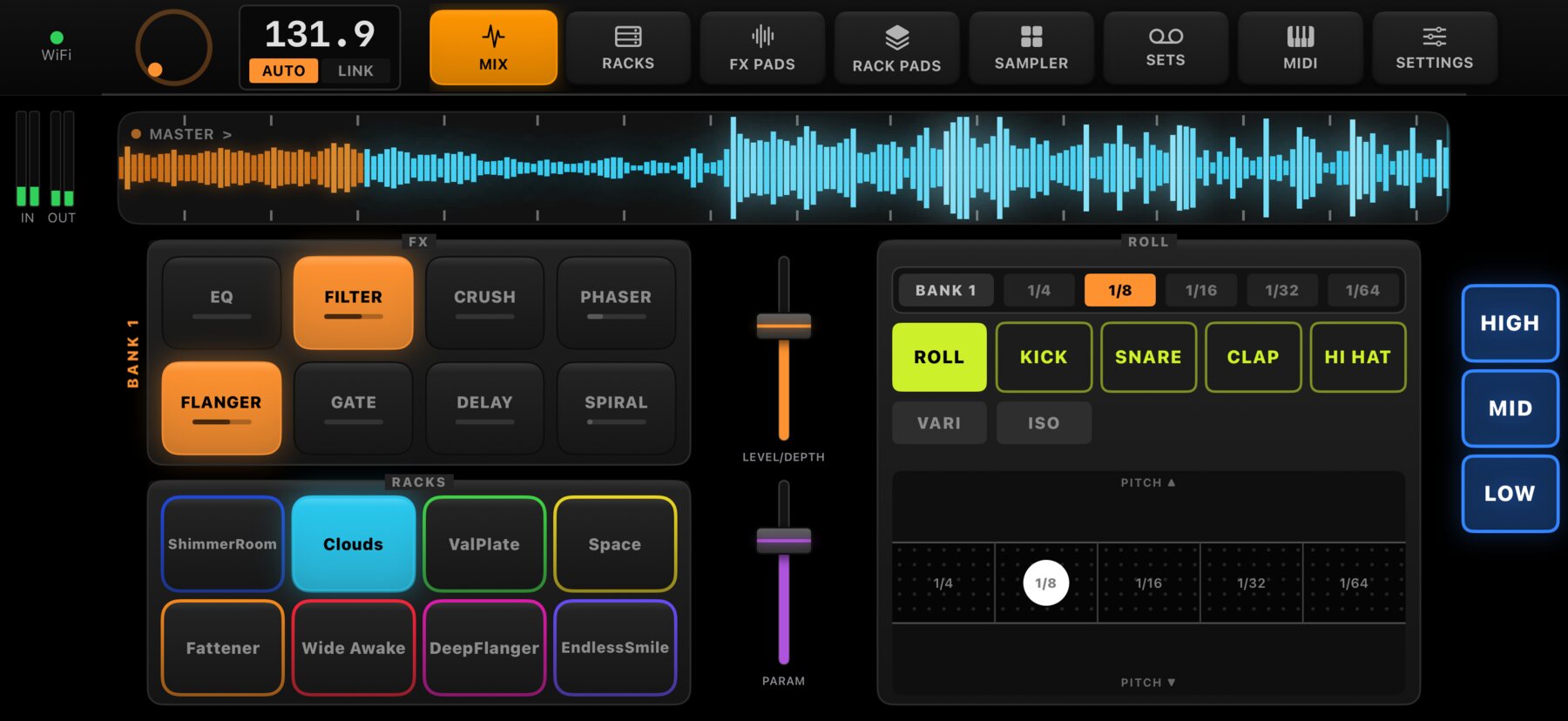This screenshot has height=721, width=1568.
Task: Toggle LINK tempo sync
Action: click(x=355, y=71)
